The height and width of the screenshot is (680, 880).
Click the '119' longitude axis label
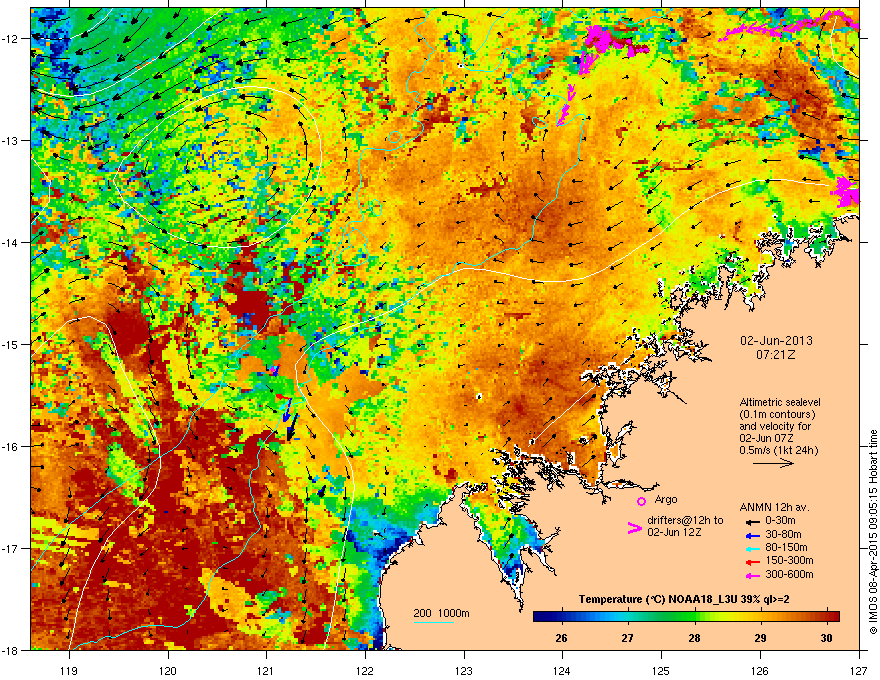coord(69,670)
